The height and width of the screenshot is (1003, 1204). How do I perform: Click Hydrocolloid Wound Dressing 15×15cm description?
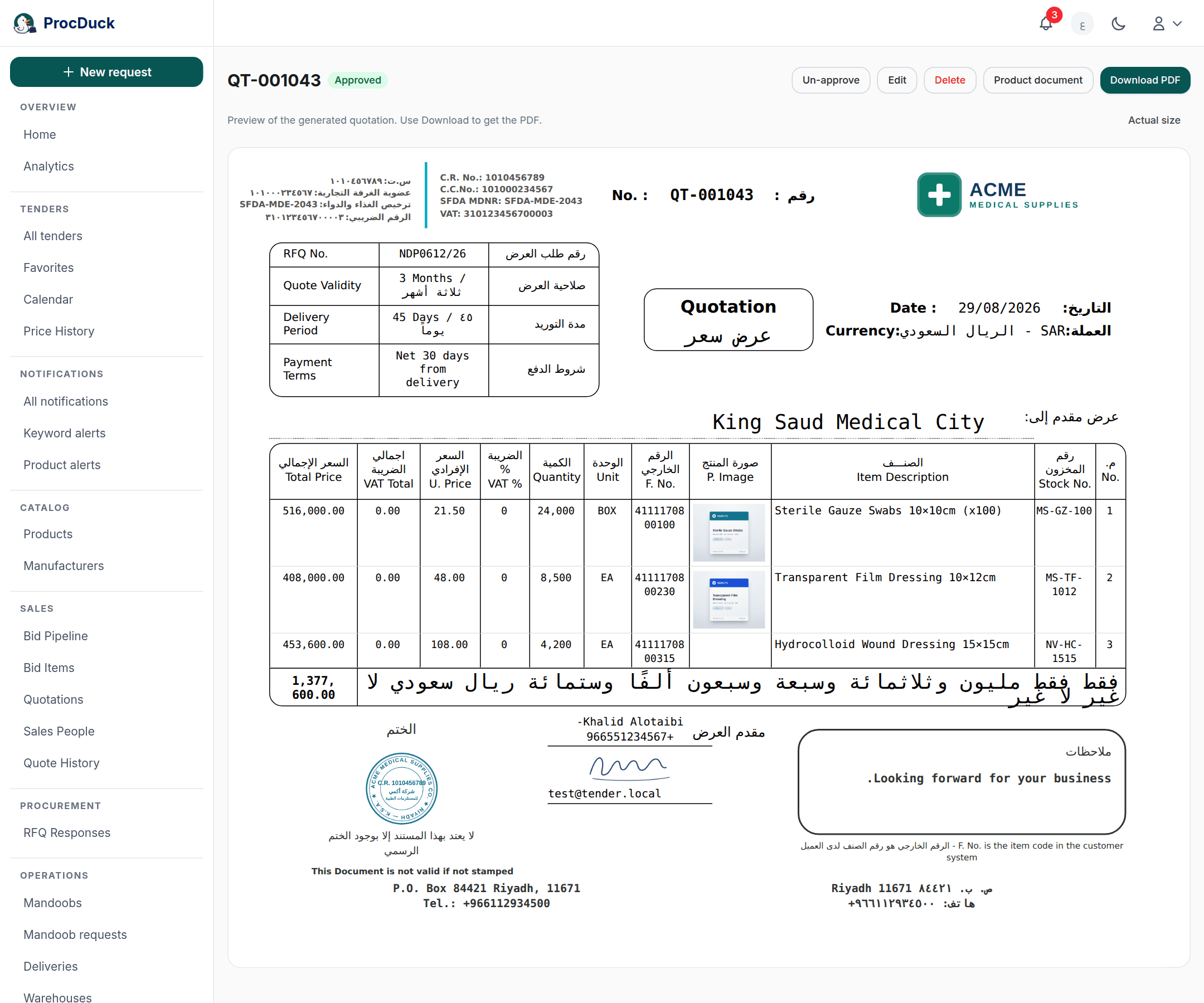pos(891,644)
